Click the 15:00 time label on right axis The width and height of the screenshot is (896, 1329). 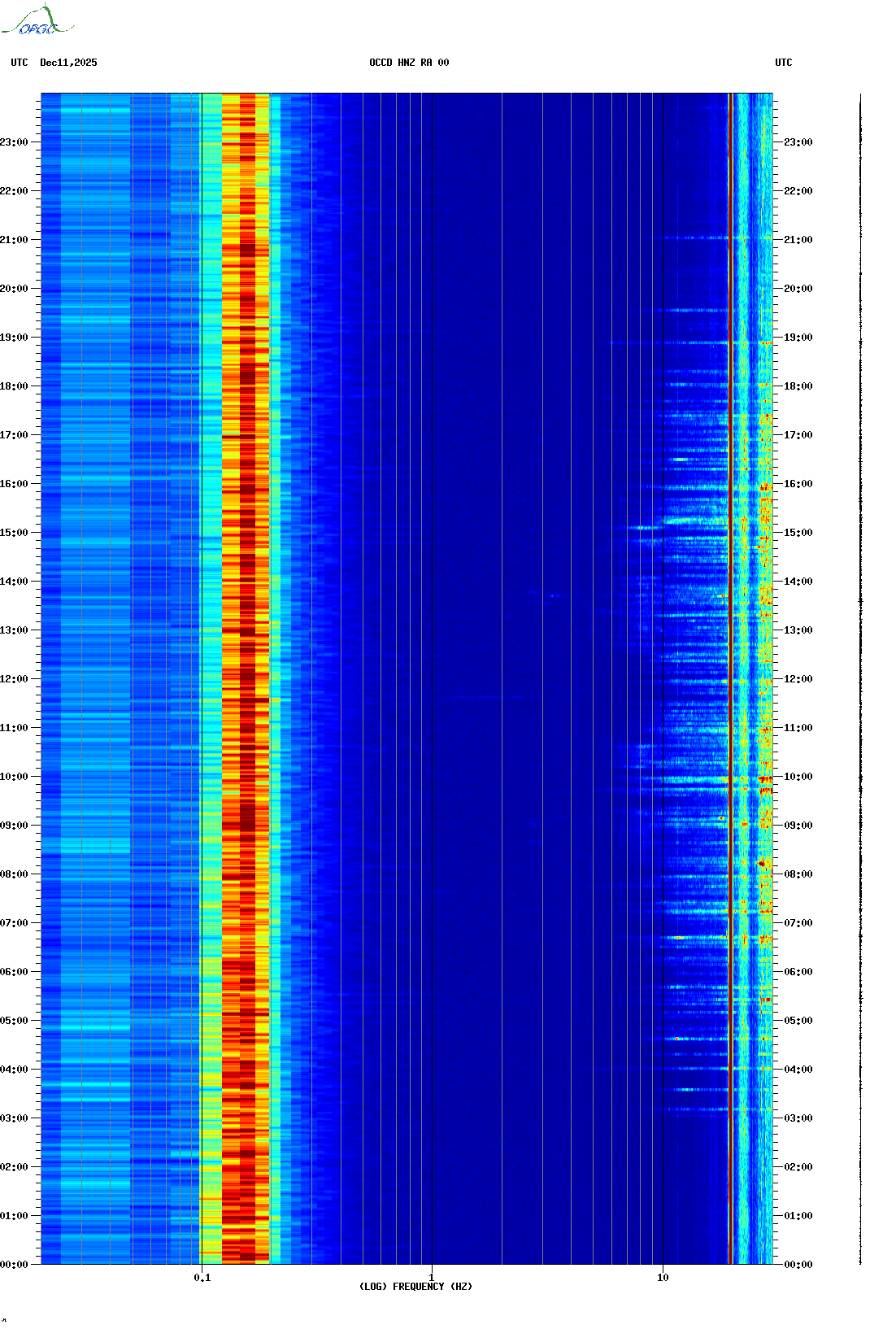click(x=798, y=533)
